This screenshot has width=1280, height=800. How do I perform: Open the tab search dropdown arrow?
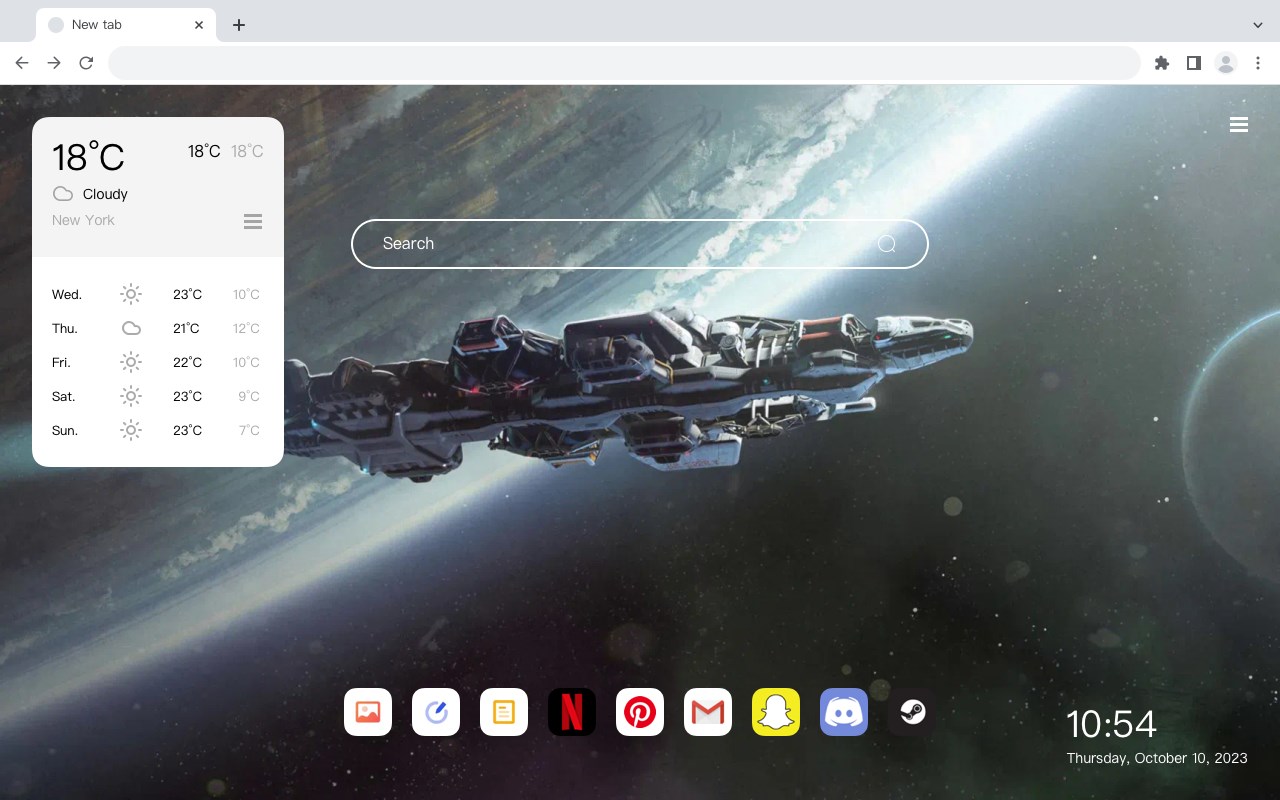pos(1258,24)
